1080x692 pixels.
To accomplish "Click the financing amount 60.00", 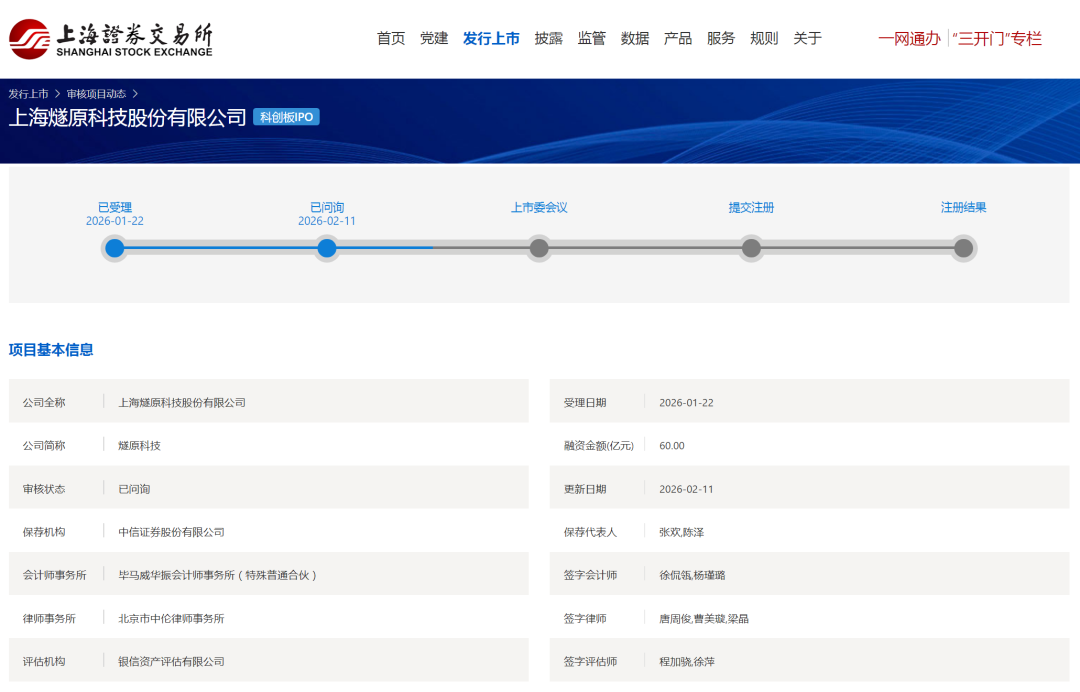I will (672, 445).
